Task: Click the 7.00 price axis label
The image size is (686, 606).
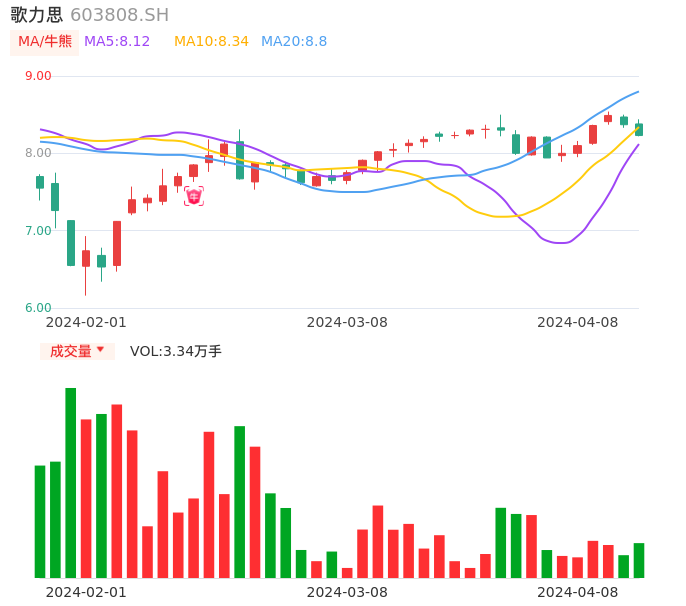Action: 38,231
